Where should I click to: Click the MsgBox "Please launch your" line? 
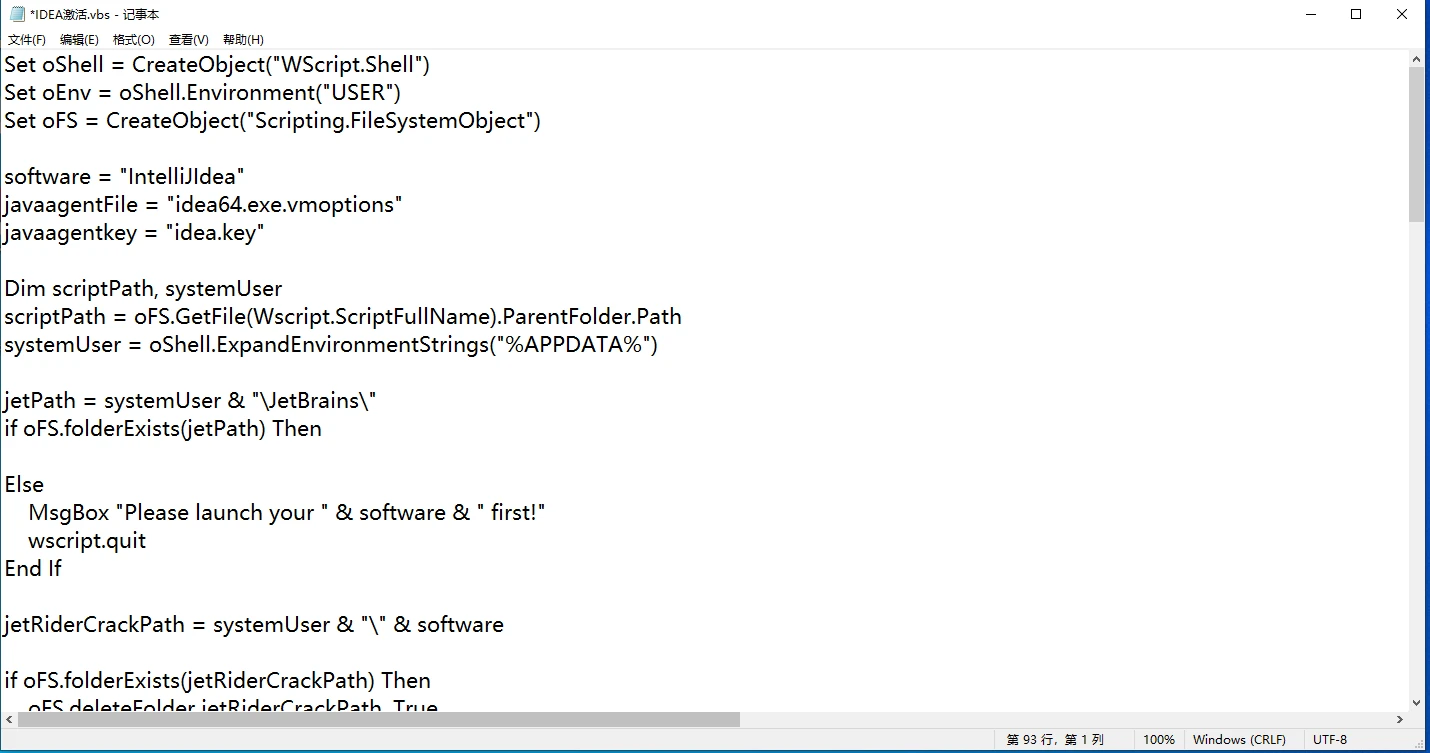point(287,513)
